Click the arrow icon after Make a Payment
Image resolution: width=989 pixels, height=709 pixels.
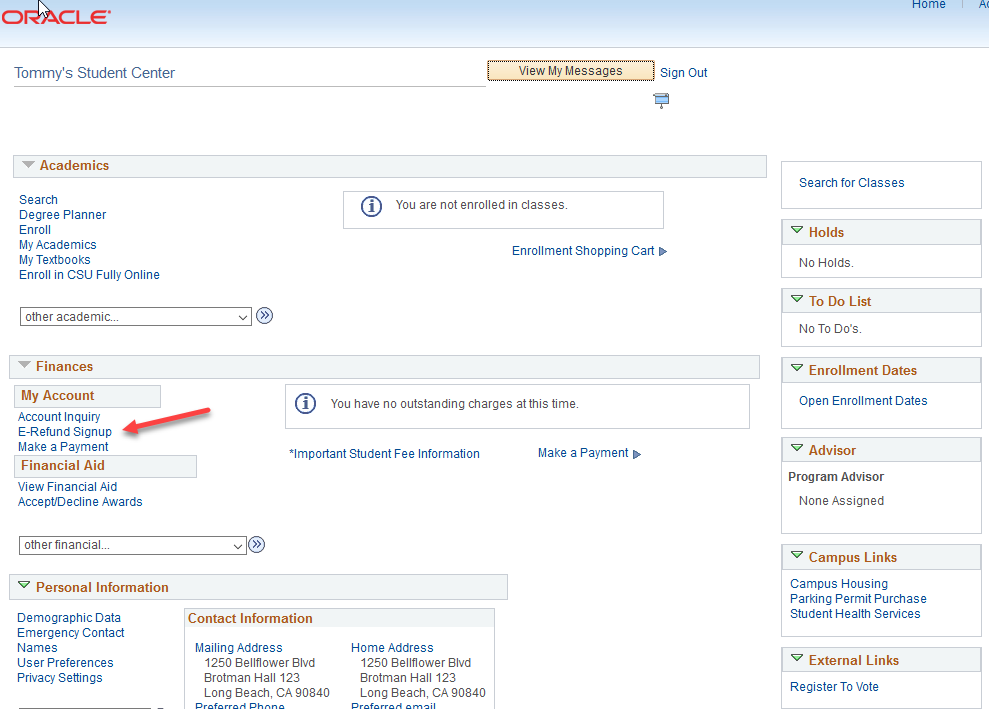pos(637,454)
